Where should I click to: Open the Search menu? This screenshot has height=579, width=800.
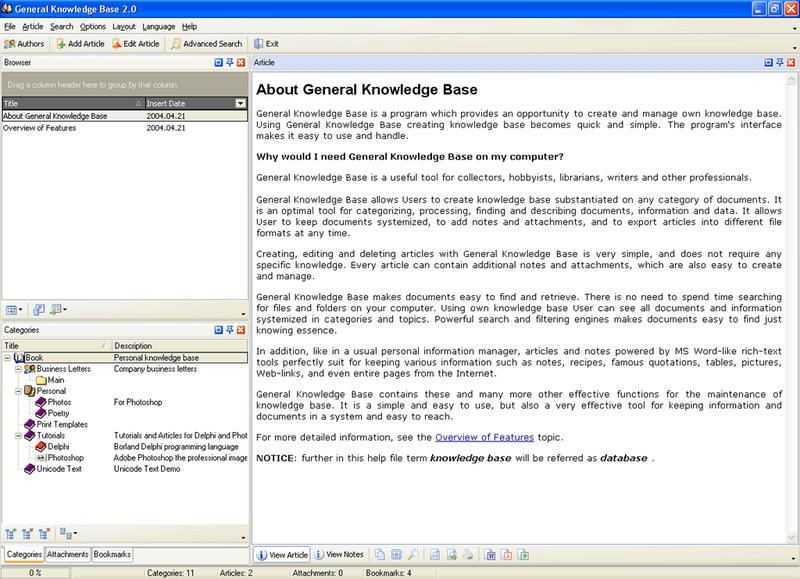point(62,27)
